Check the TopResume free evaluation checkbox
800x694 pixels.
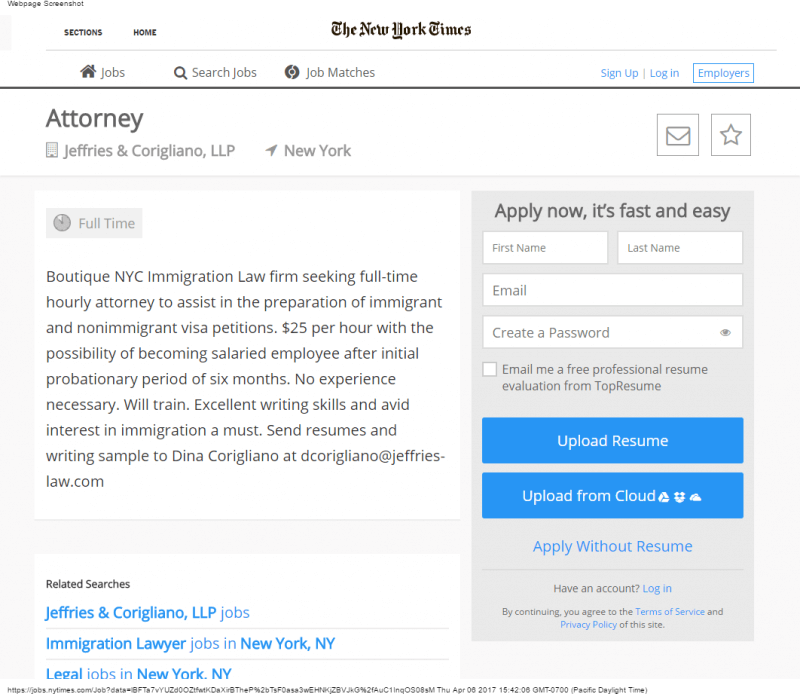click(x=489, y=369)
